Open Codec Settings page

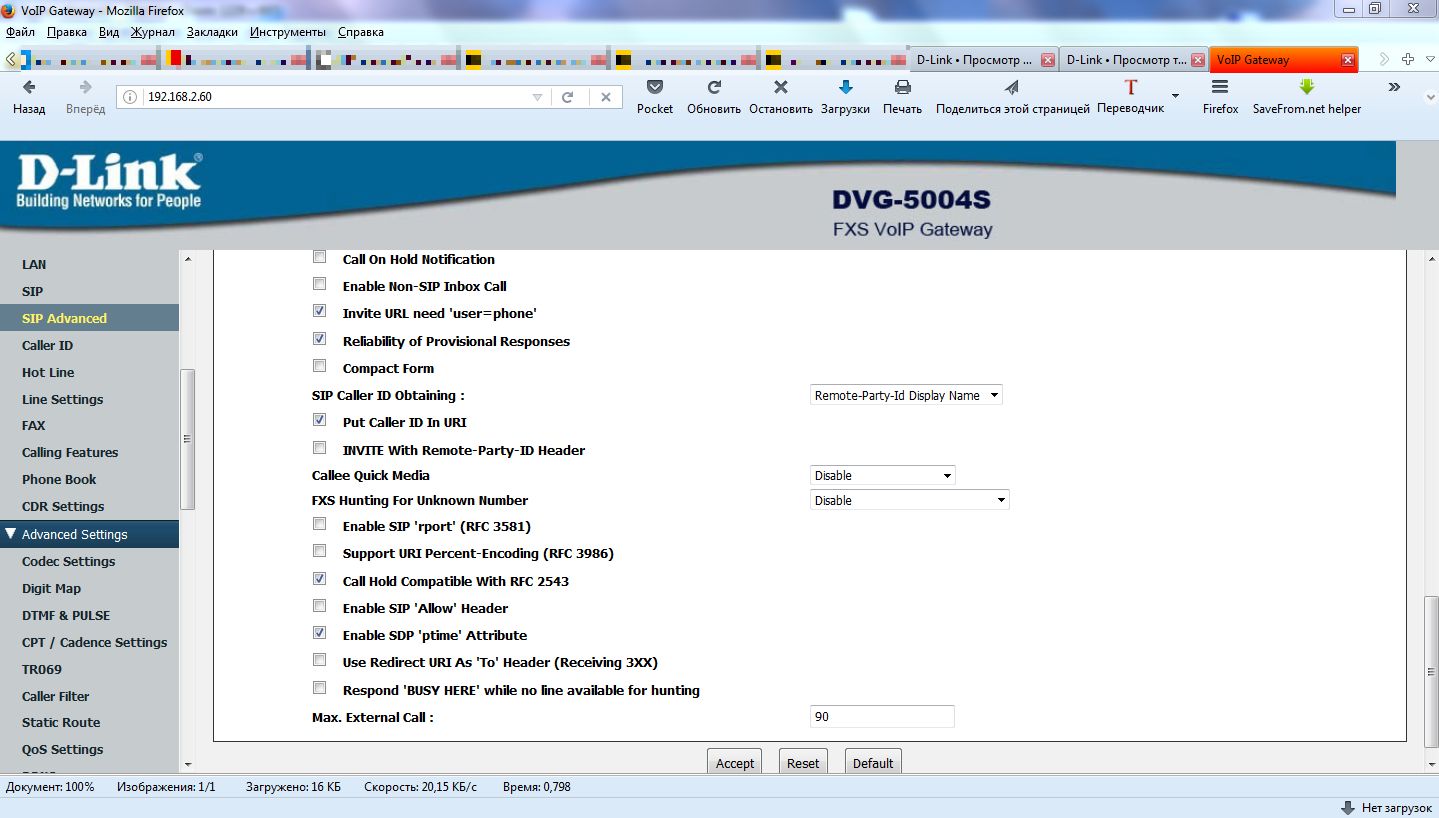click(x=68, y=561)
